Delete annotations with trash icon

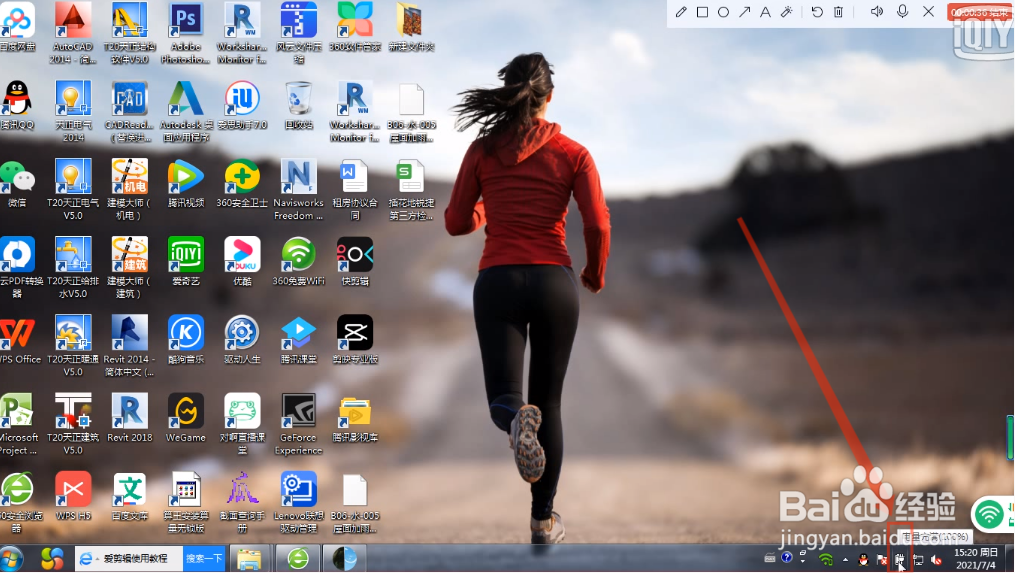[x=838, y=12]
